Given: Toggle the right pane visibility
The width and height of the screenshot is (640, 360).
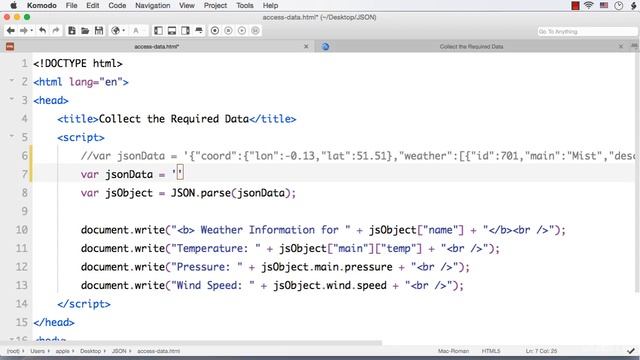Looking at the screenshot, I should pyautogui.click(x=185, y=31).
